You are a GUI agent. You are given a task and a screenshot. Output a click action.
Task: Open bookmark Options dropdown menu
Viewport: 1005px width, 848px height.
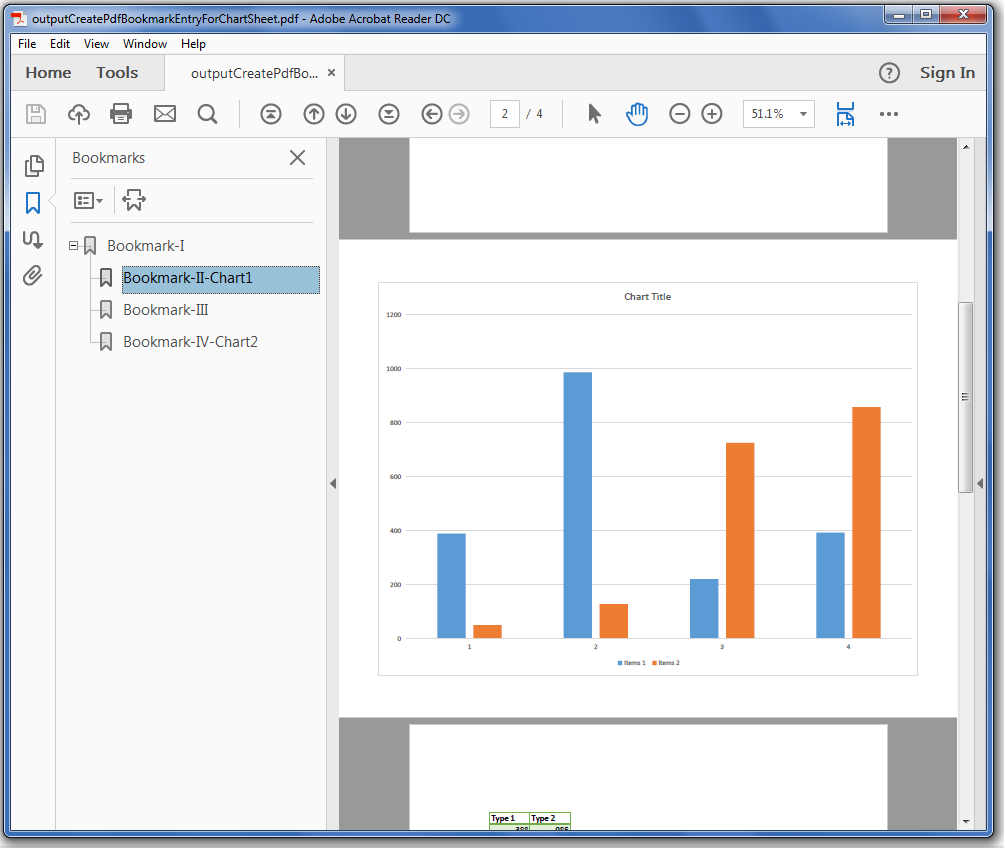tap(88, 201)
